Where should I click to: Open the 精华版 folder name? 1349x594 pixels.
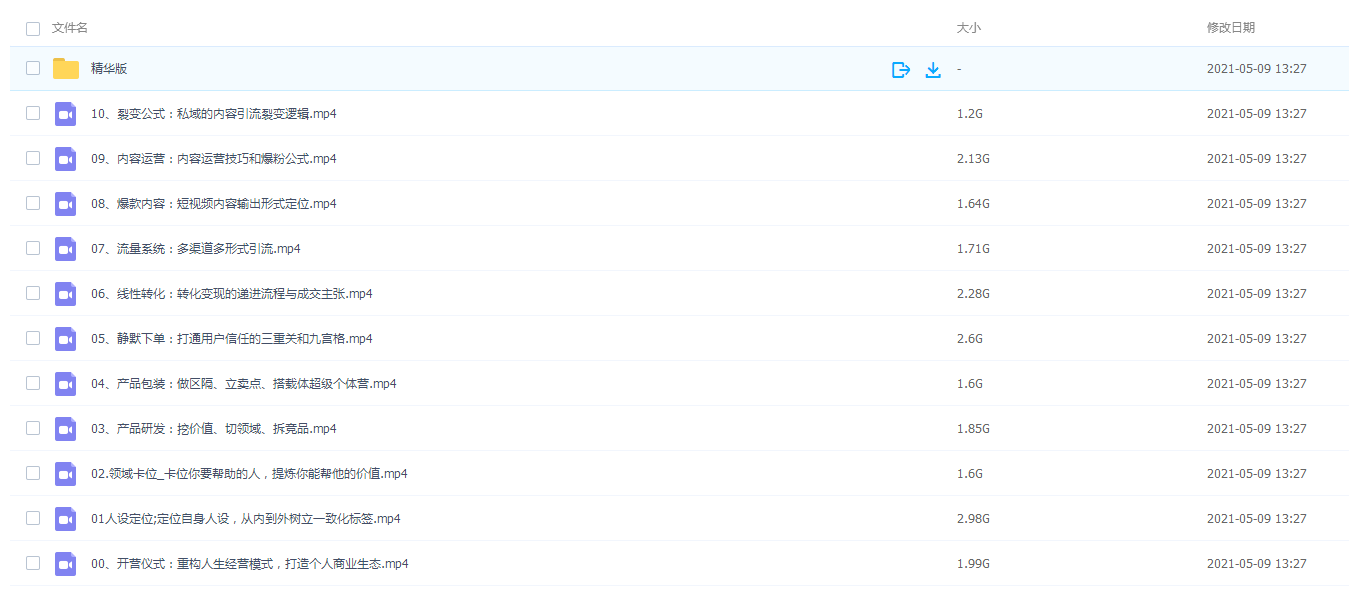pyautogui.click(x=109, y=69)
